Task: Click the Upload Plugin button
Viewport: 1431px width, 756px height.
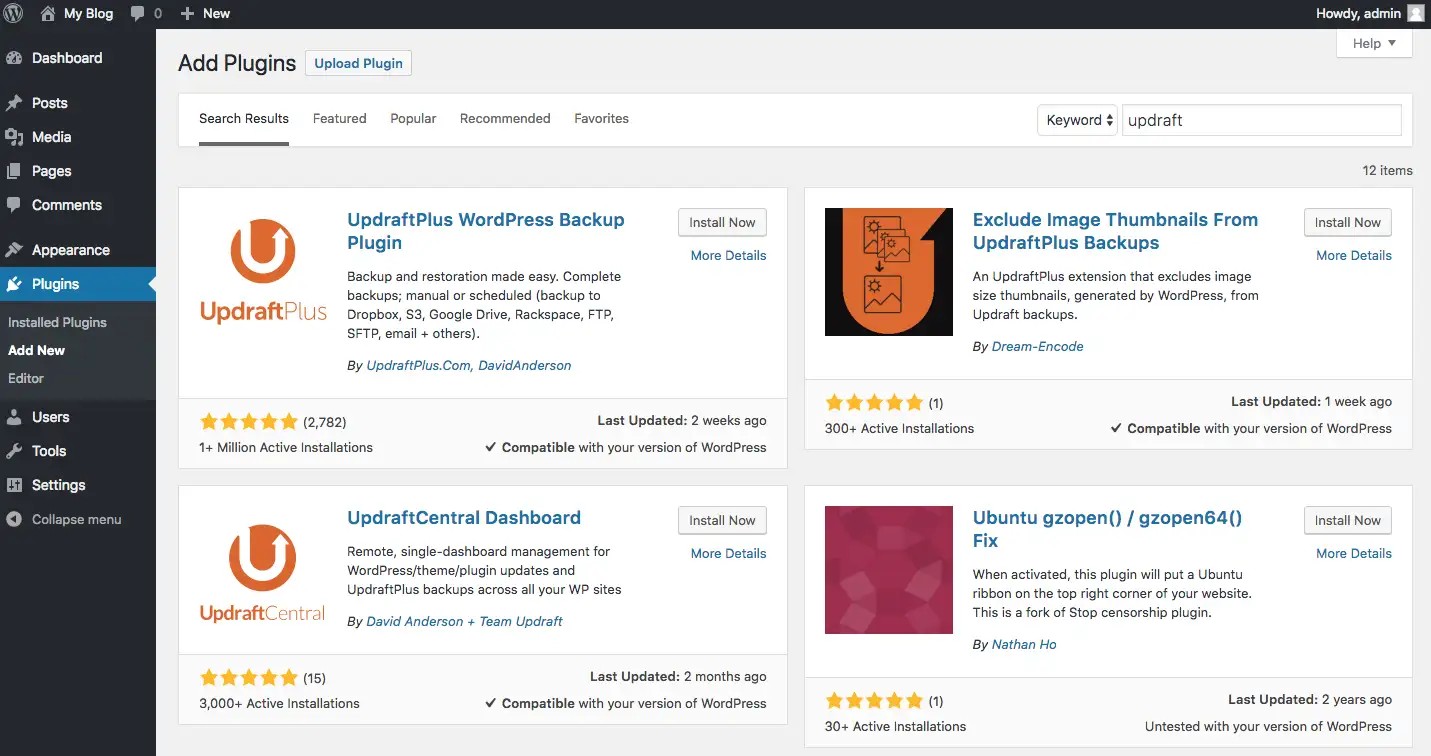Action: (358, 63)
